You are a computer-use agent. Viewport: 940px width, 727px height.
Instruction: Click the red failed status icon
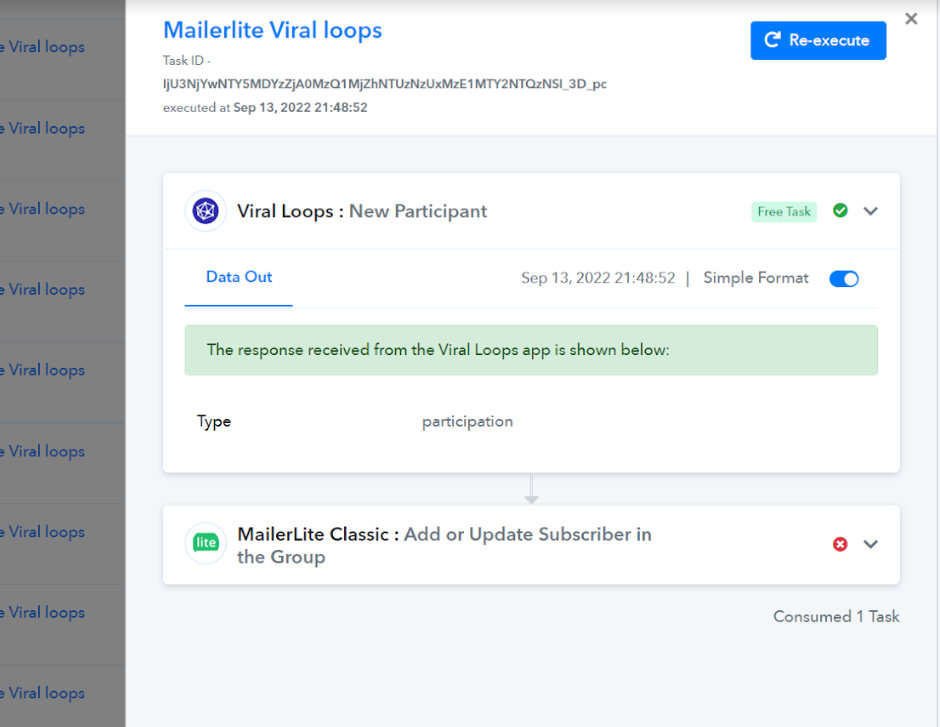click(840, 544)
